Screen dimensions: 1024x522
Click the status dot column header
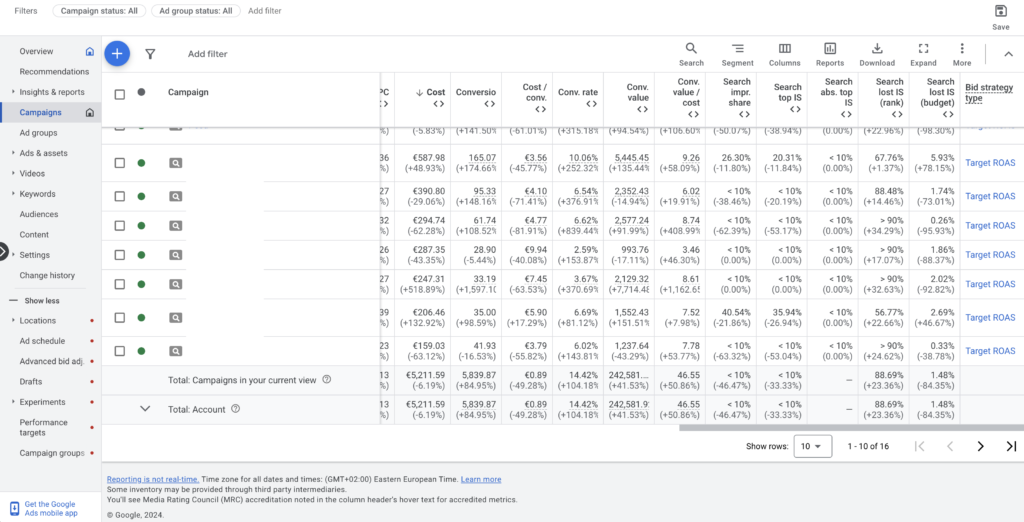click(141, 92)
